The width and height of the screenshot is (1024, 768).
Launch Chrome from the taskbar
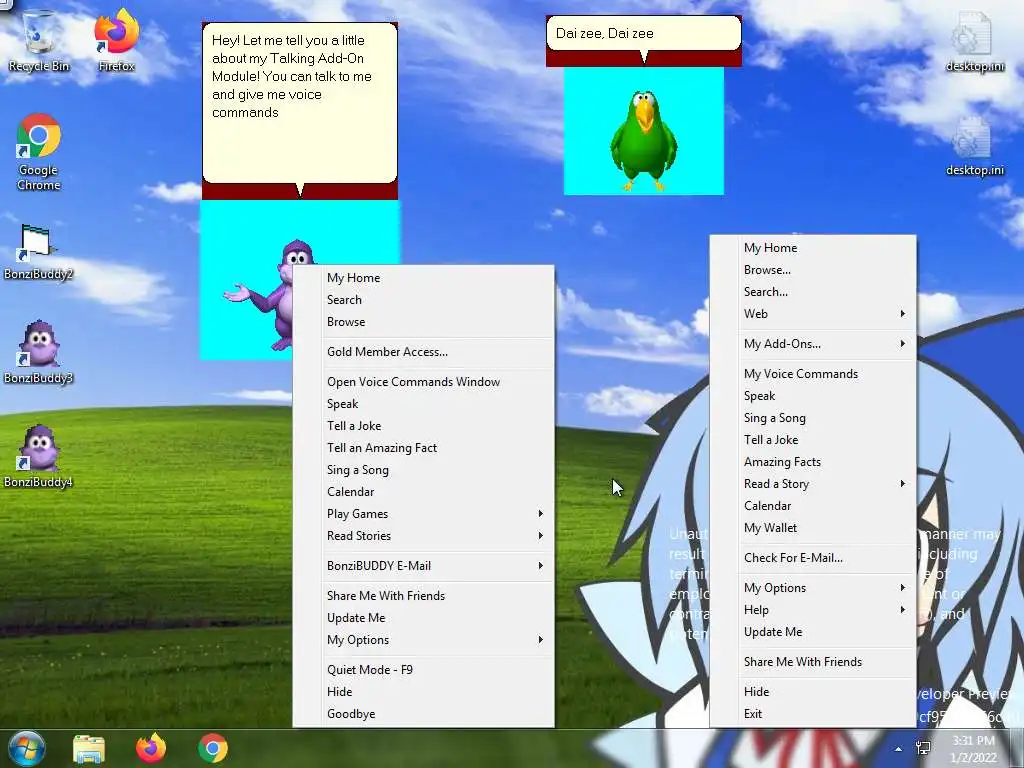(x=213, y=748)
